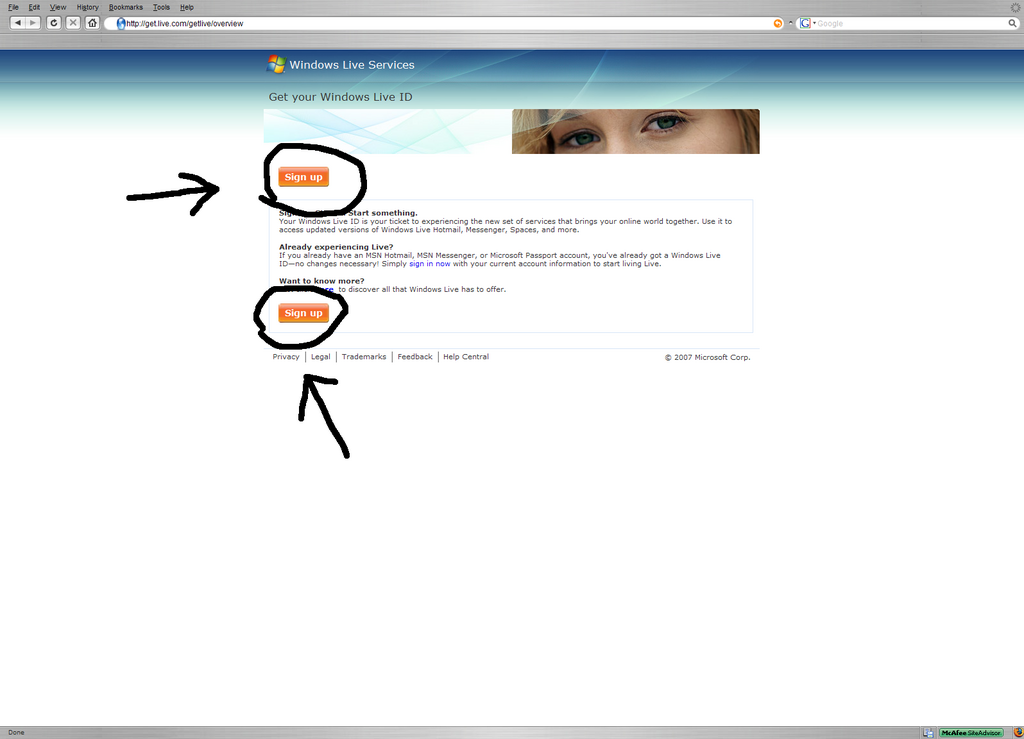Viewport: 1024px width, 739px height.
Task: Open the Help menu
Action: [x=187, y=7]
